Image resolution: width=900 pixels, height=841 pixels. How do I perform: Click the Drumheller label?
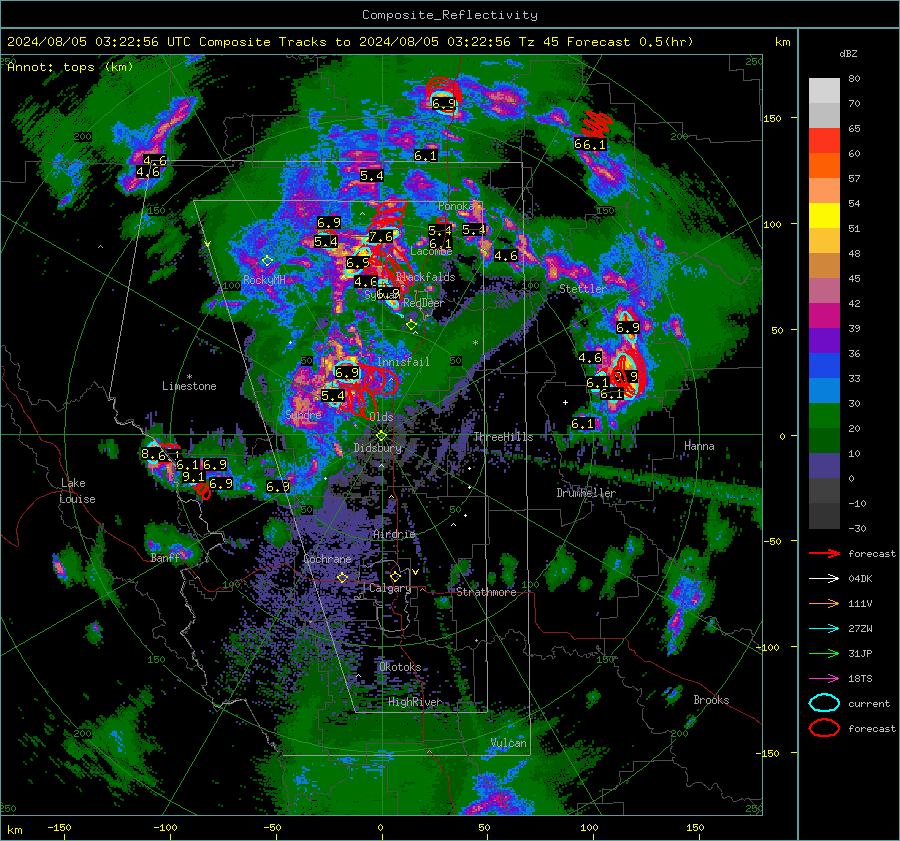point(586,493)
